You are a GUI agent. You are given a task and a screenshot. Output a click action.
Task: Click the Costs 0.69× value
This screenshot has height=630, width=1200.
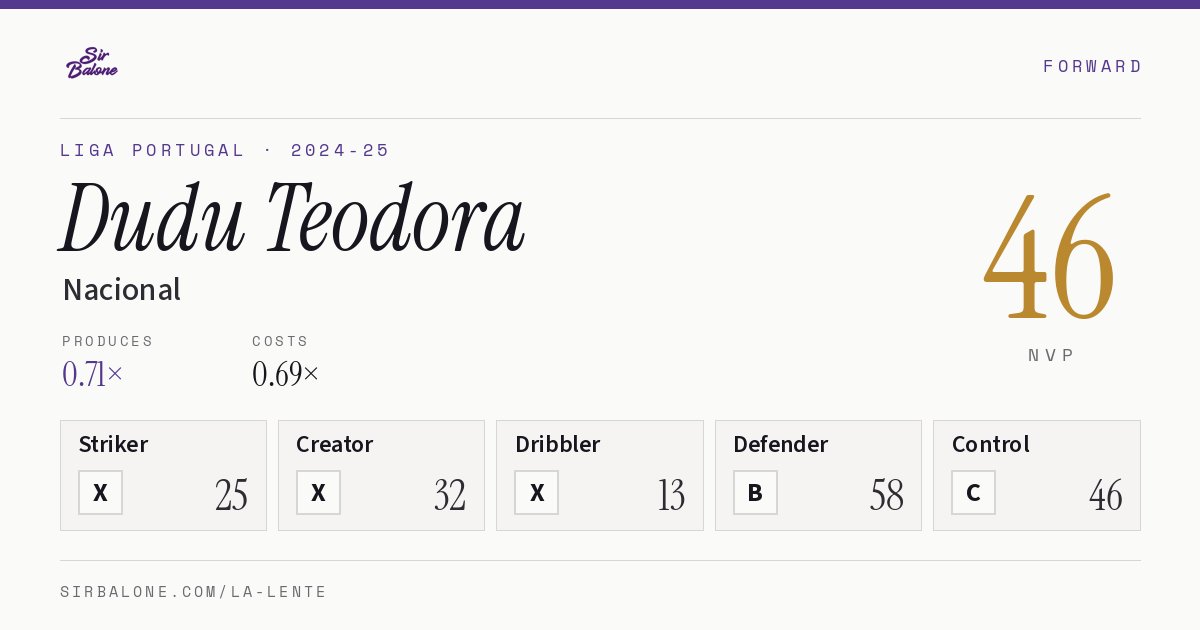[x=286, y=374]
